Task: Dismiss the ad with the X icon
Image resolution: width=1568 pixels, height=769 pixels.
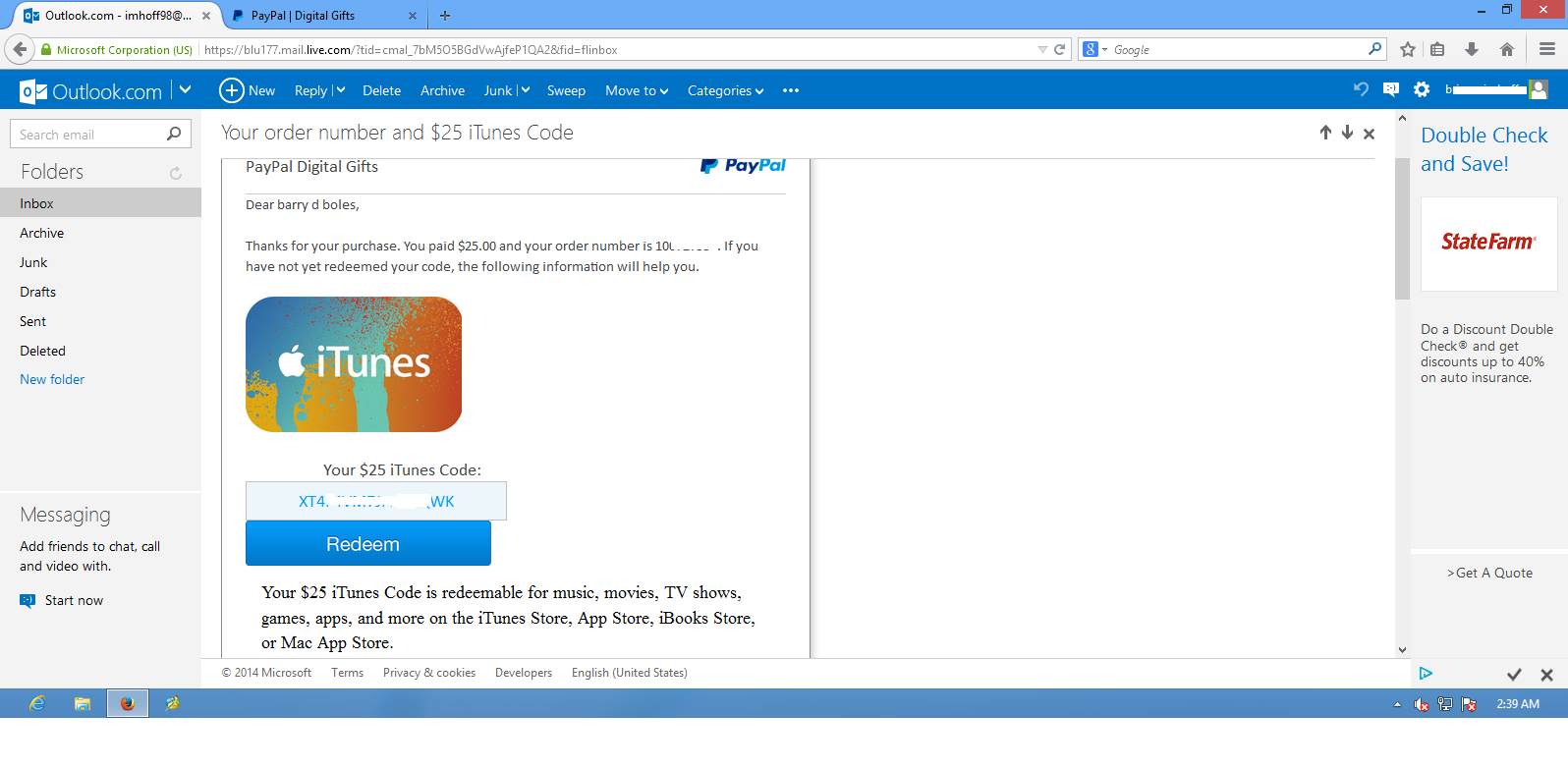Action: click(1546, 675)
